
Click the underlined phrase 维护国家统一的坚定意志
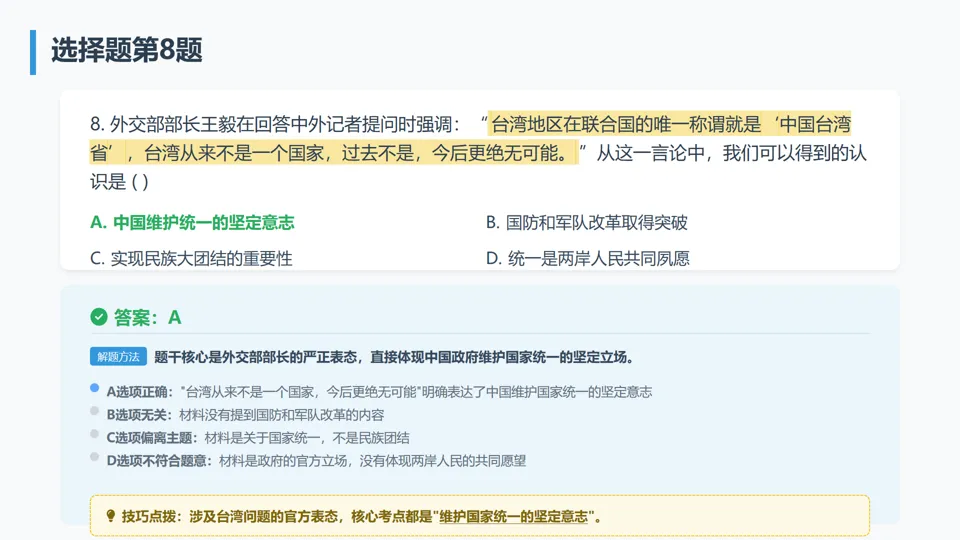point(514,517)
